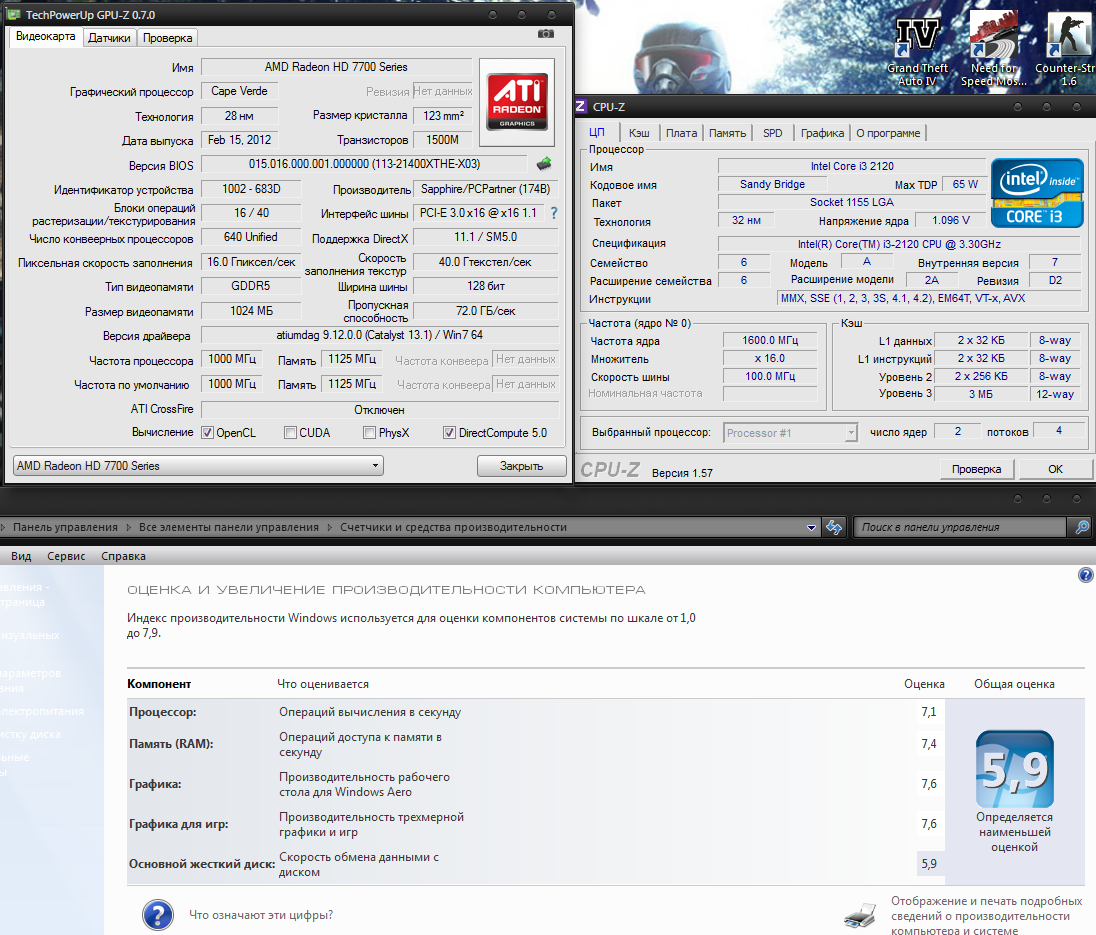Viewport: 1096px width, 935px height.
Task: Expand breadcrumb arrow after 'Панель управления'
Action: pyautogui.click(x=129, y=528)
